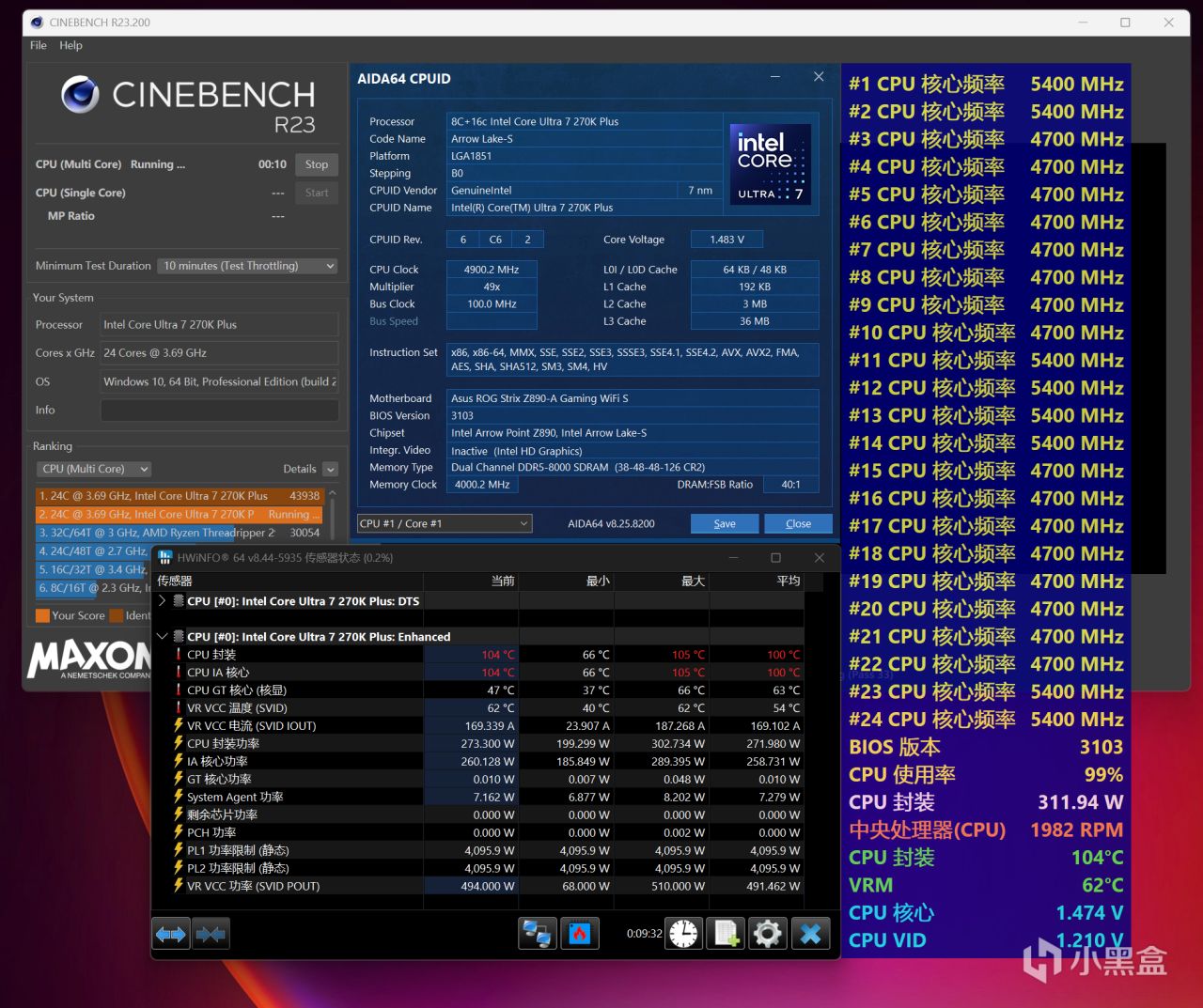Click the thermometer icon beside CPU GT 核心 (核显)
The image size is (1203, 1008).
[179, 690]
